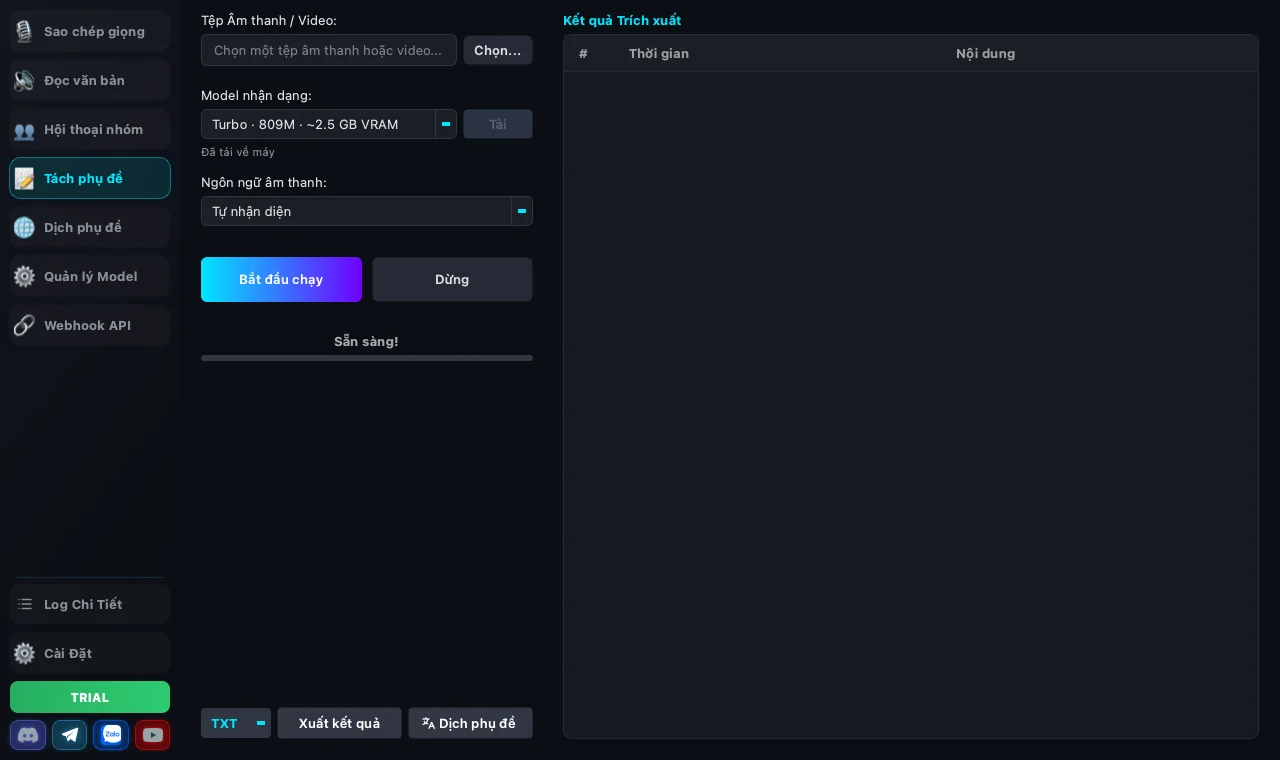
Task: Go to Hội thoại nhóm section
Action: point(90,129)
